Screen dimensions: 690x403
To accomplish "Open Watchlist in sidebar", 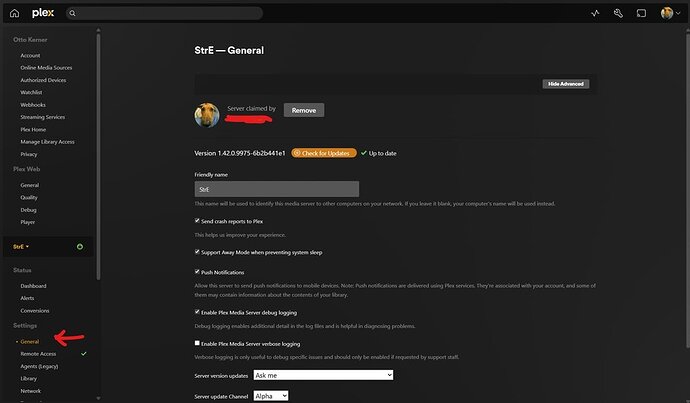I will 31,92.
